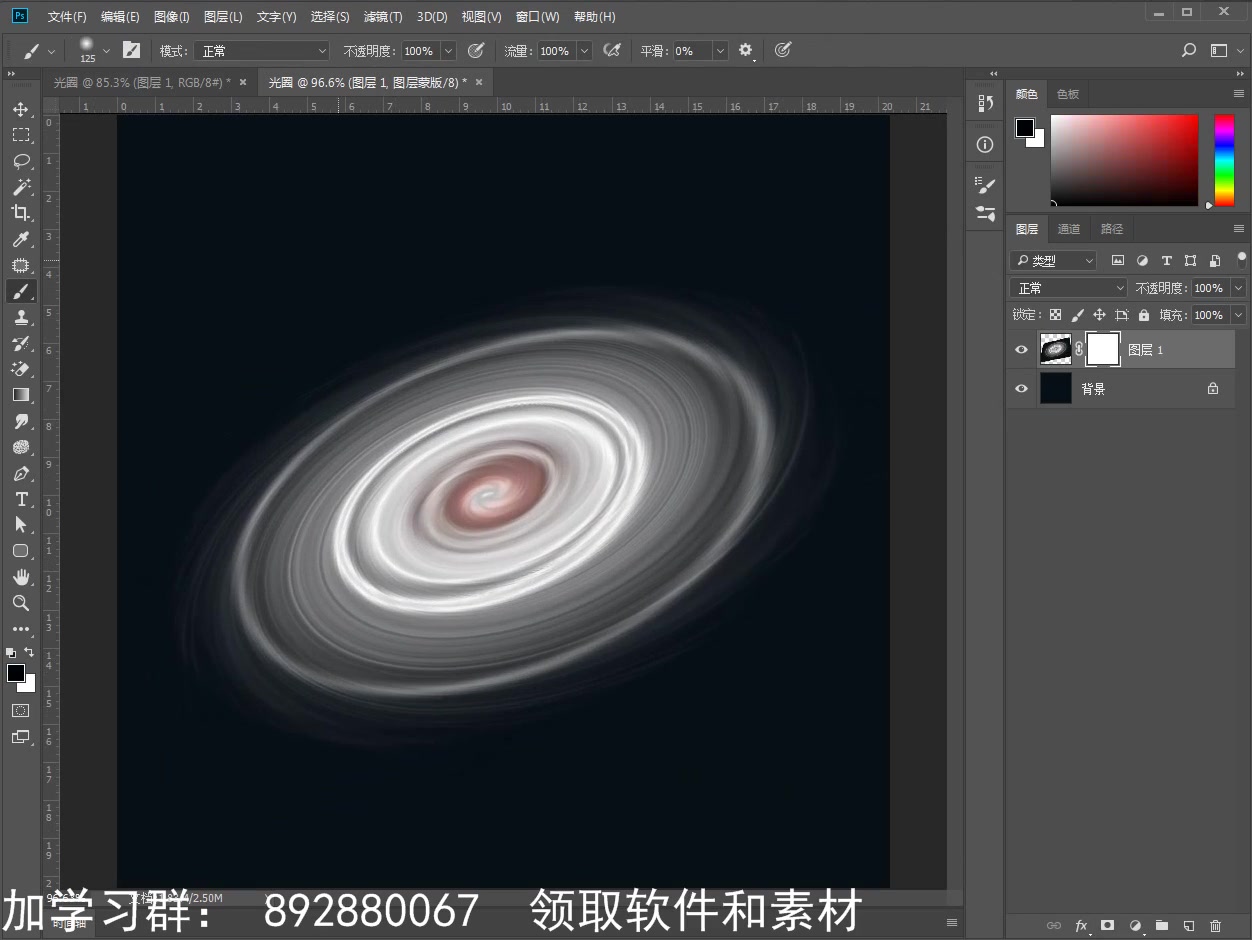Create a new layer
The height and width of the screenshot is (940, 1252).
click(x=1188, y=926)
